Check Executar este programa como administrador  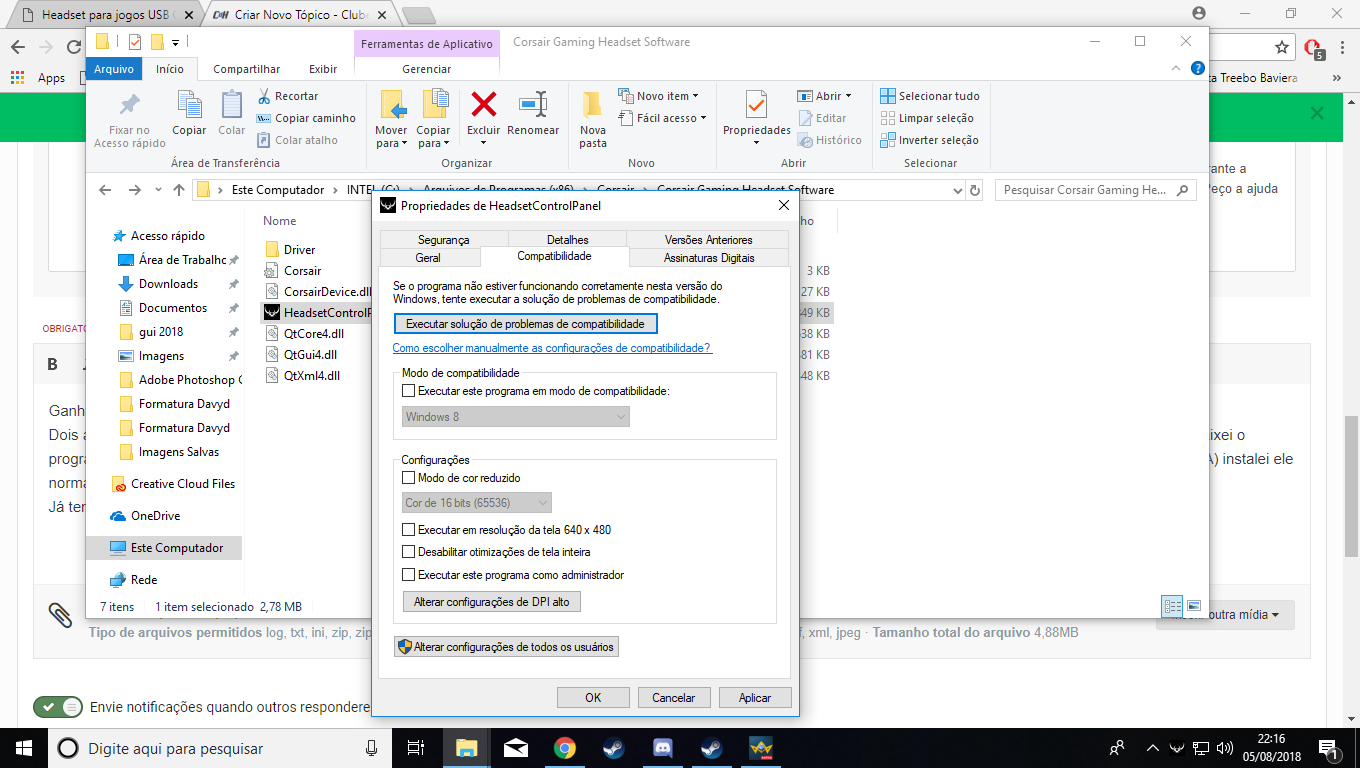(x=408, y=575)
